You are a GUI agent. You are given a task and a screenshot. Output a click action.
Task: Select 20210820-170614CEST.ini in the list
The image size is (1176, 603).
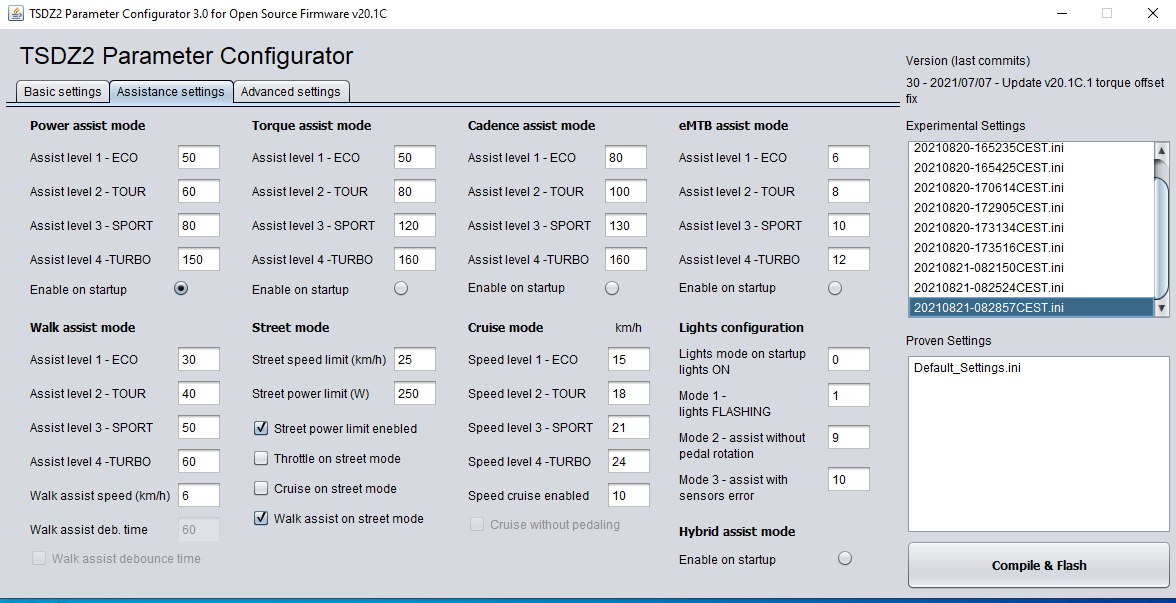tap(1030, 188)
